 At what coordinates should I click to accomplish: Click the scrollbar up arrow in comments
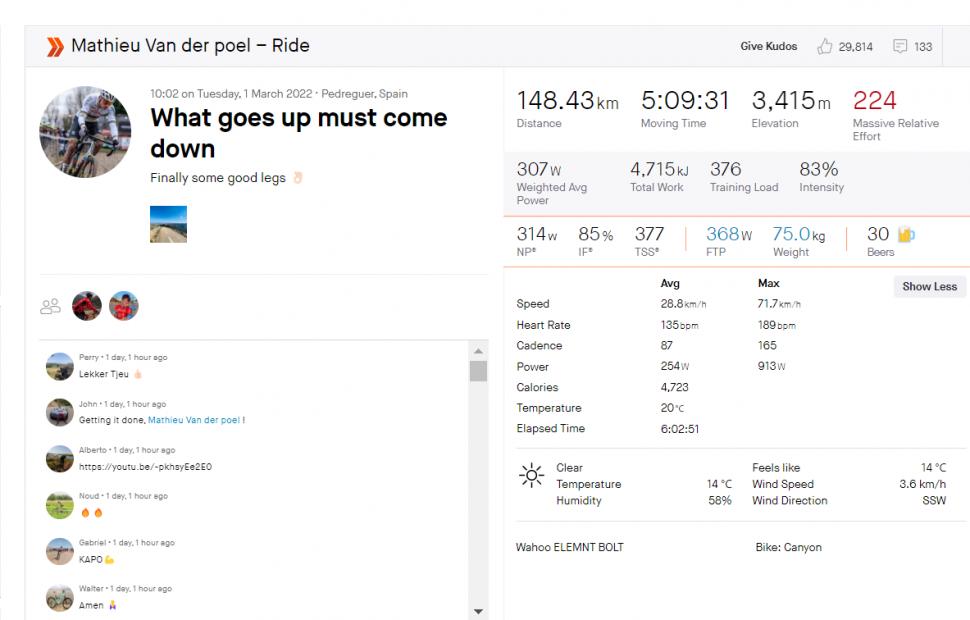(478, 351)
